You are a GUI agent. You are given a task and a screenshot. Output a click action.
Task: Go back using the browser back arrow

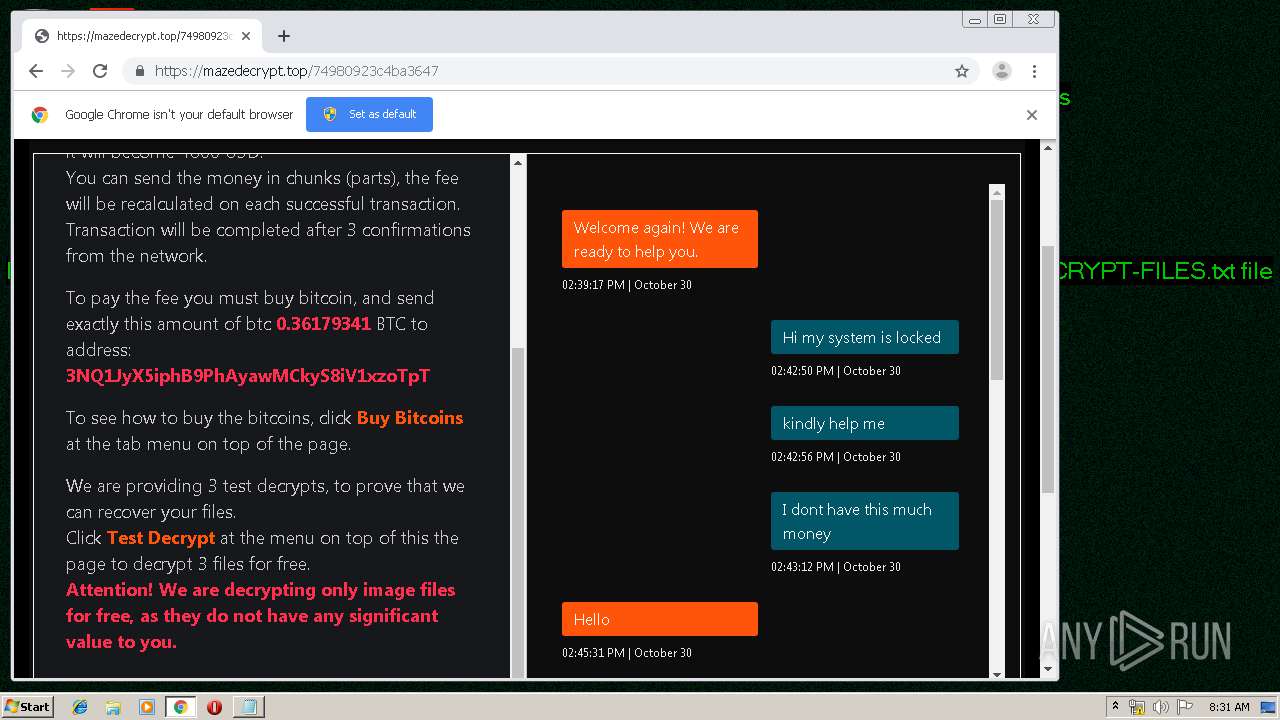point(36,71)
